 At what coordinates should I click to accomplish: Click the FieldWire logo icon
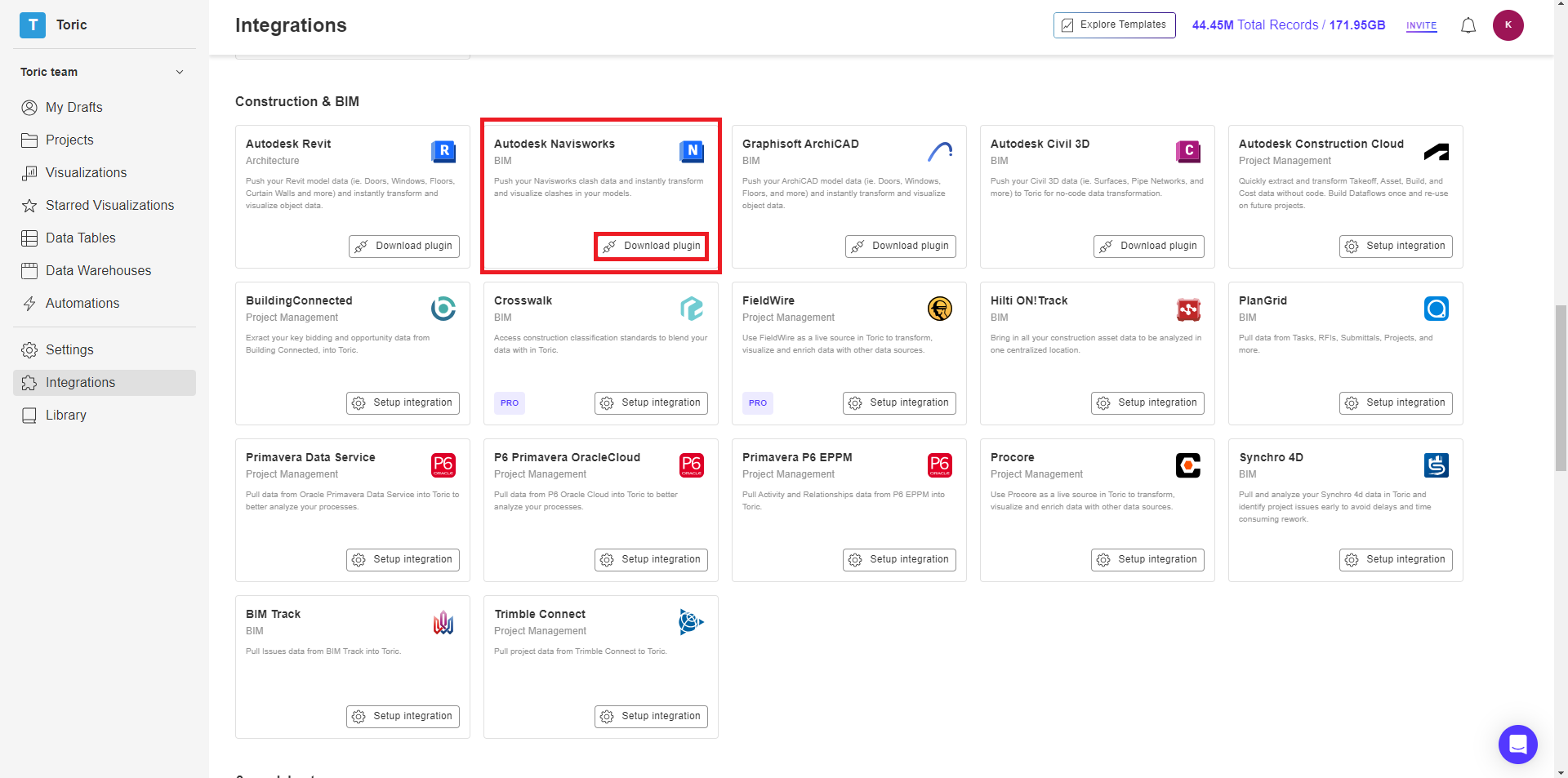(x=940, y=308)
